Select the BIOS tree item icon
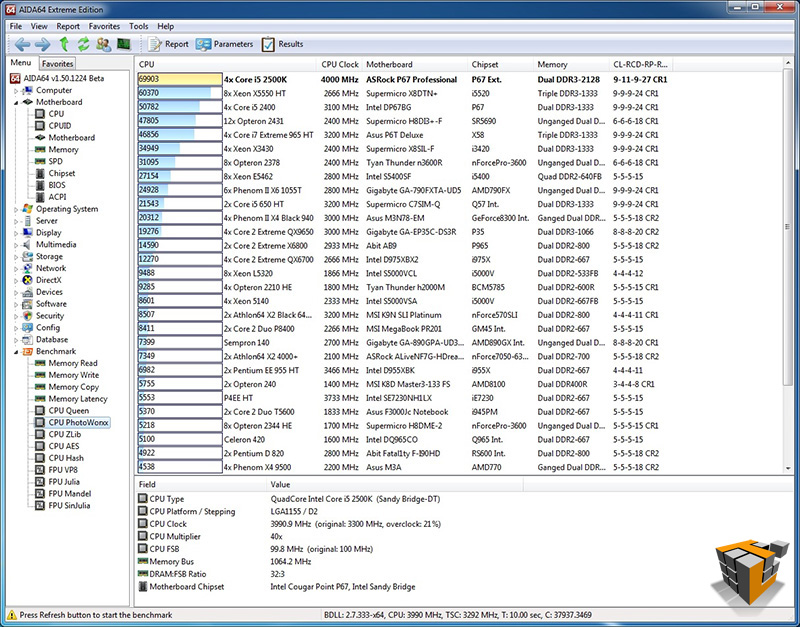The image size is (800, 627). click(x=40, y=185)
